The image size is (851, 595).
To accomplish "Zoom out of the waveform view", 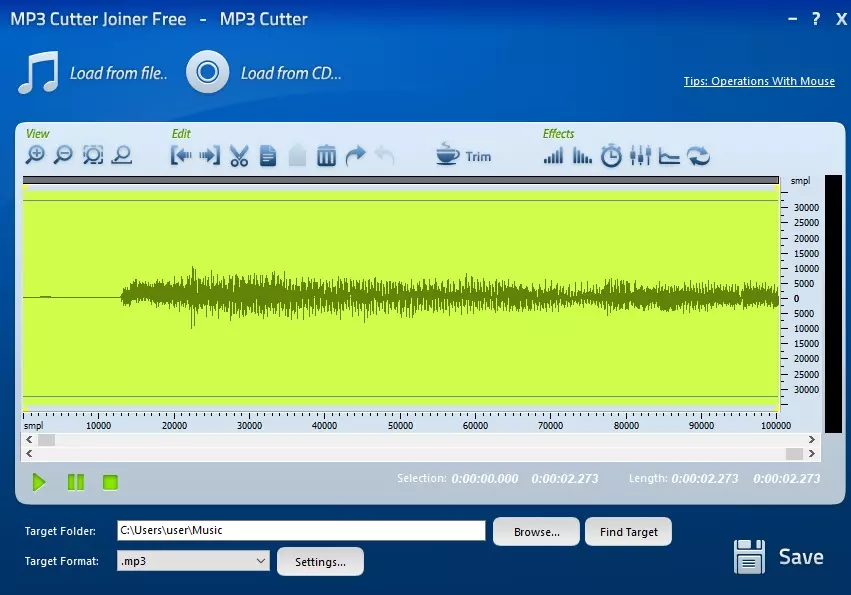I will pos(63,155).
